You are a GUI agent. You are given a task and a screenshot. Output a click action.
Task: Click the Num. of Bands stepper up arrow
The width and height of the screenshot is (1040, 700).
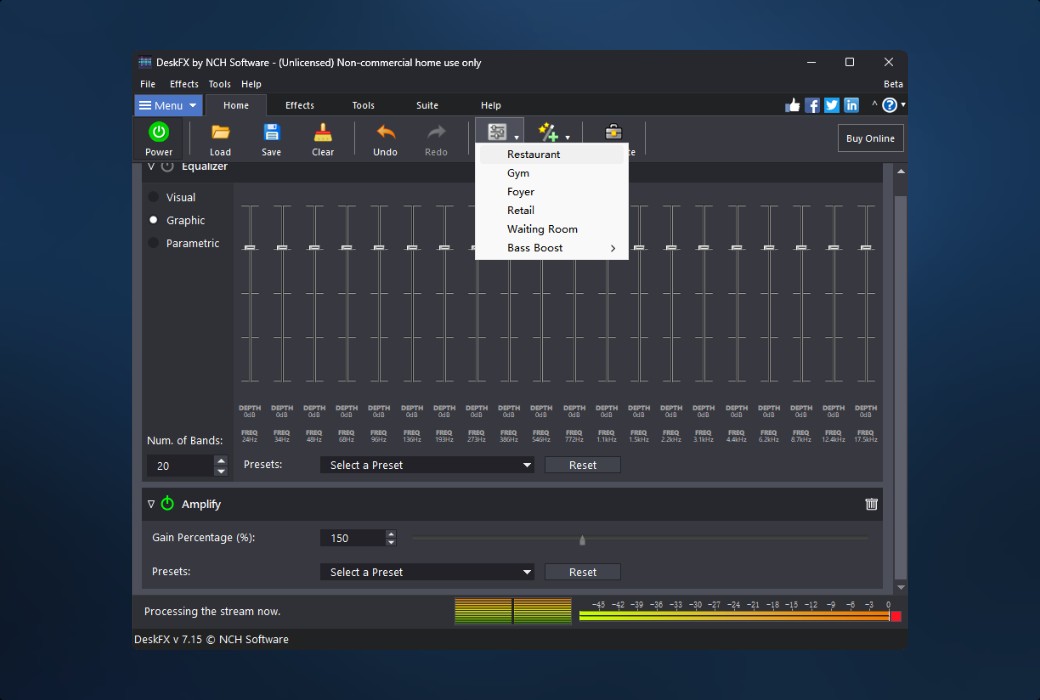pos(221,461)
